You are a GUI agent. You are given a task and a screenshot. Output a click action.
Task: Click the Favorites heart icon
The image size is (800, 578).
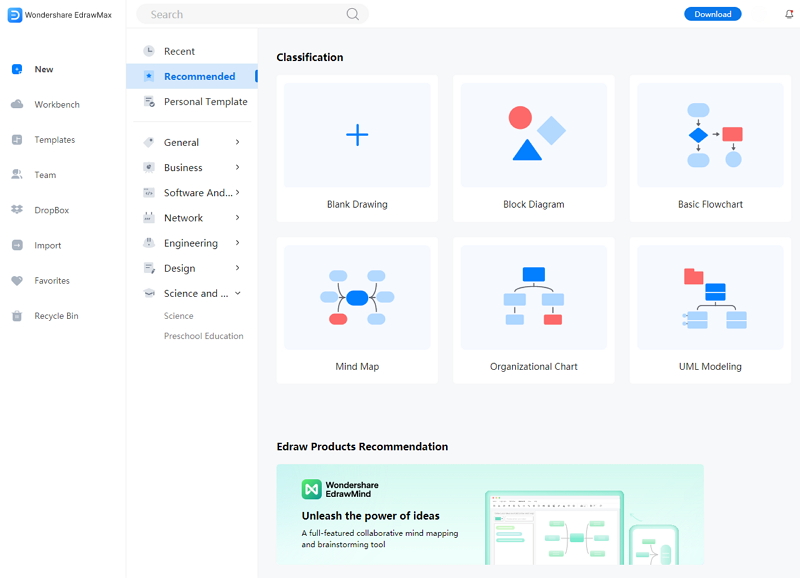pos(17,281)
